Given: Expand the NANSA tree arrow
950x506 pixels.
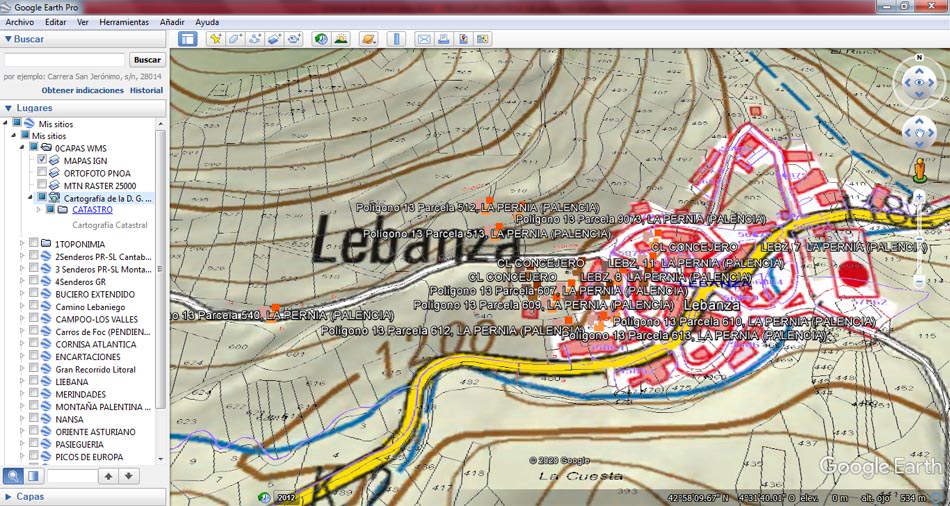Looking at the screenshot, I should [x=22, y=419].
